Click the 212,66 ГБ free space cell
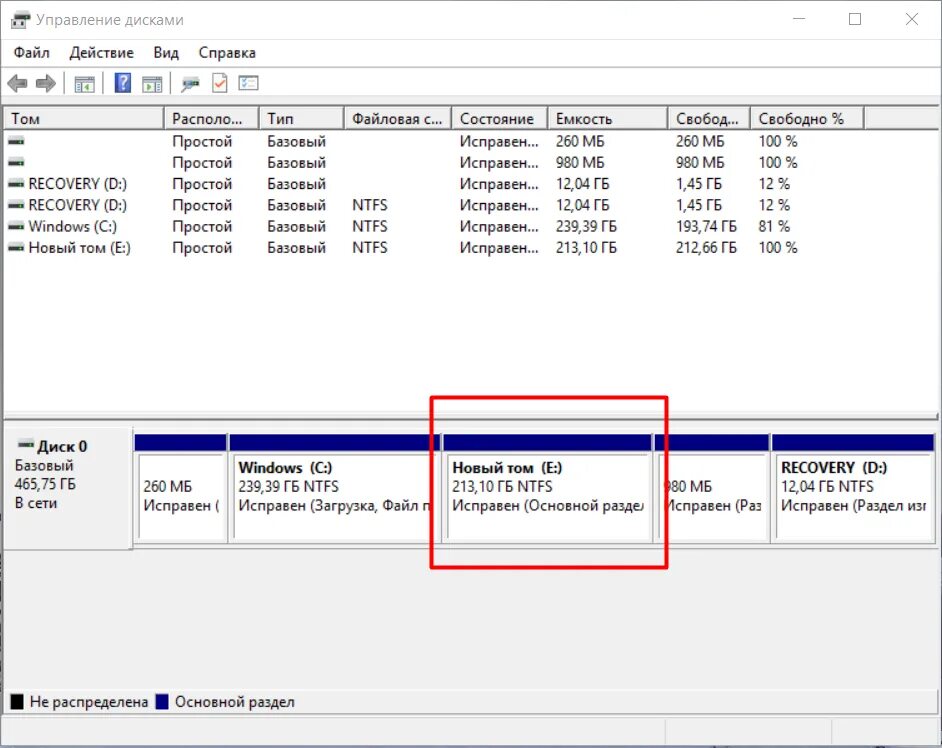This screenshot has height=748, width=942. tap(706, 248)
